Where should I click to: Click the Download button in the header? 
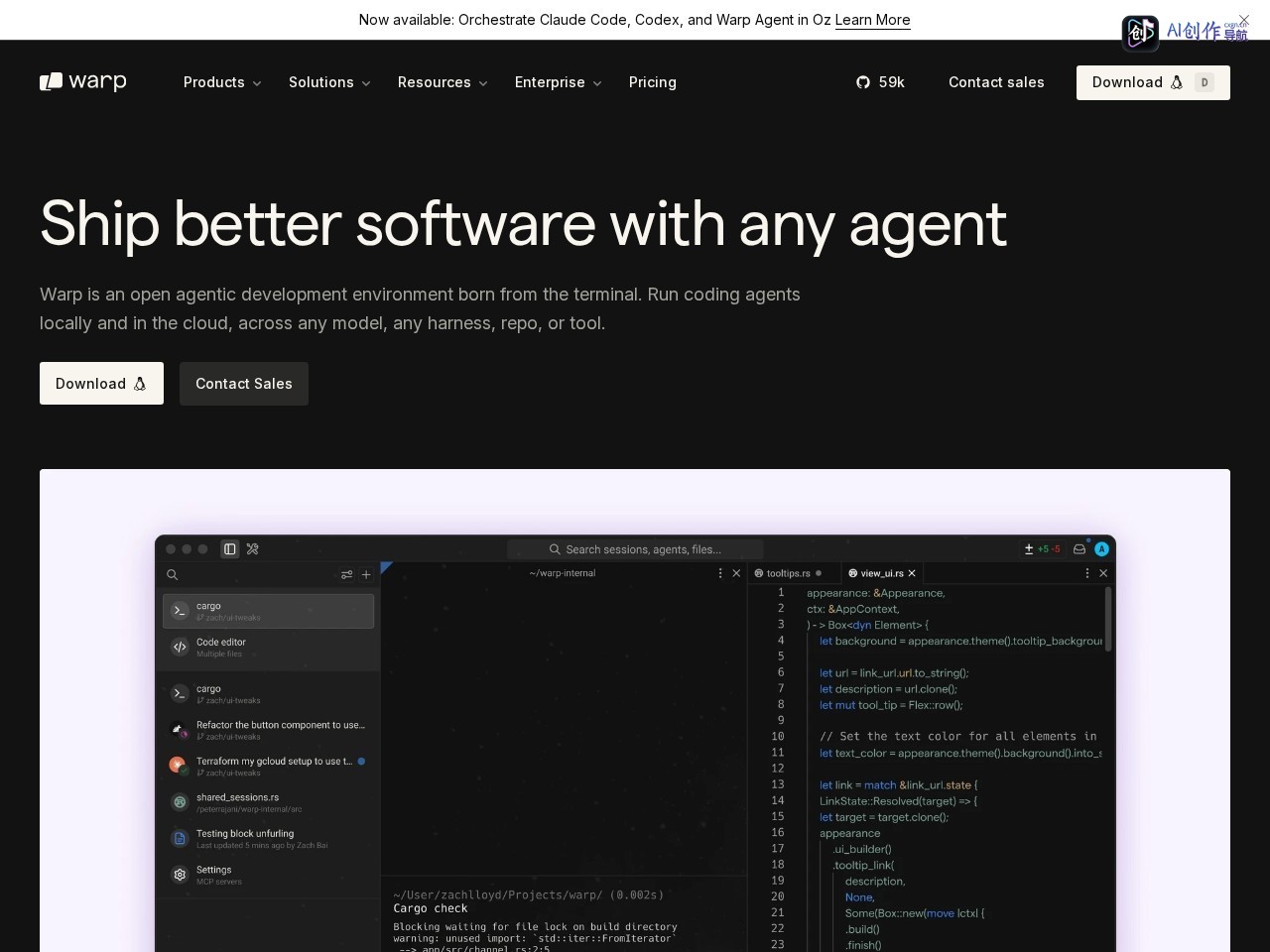tap(1153, 82)
